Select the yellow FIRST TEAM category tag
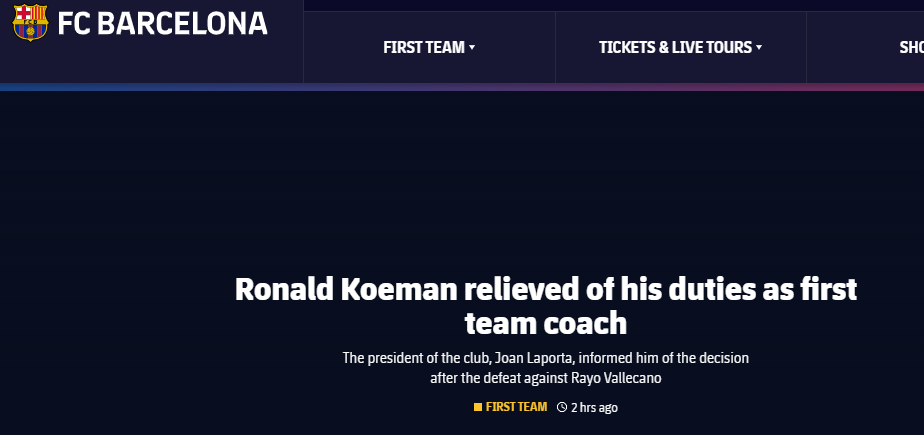The height and width of the screenshot is (435, 924). click(x=516, y=407)
